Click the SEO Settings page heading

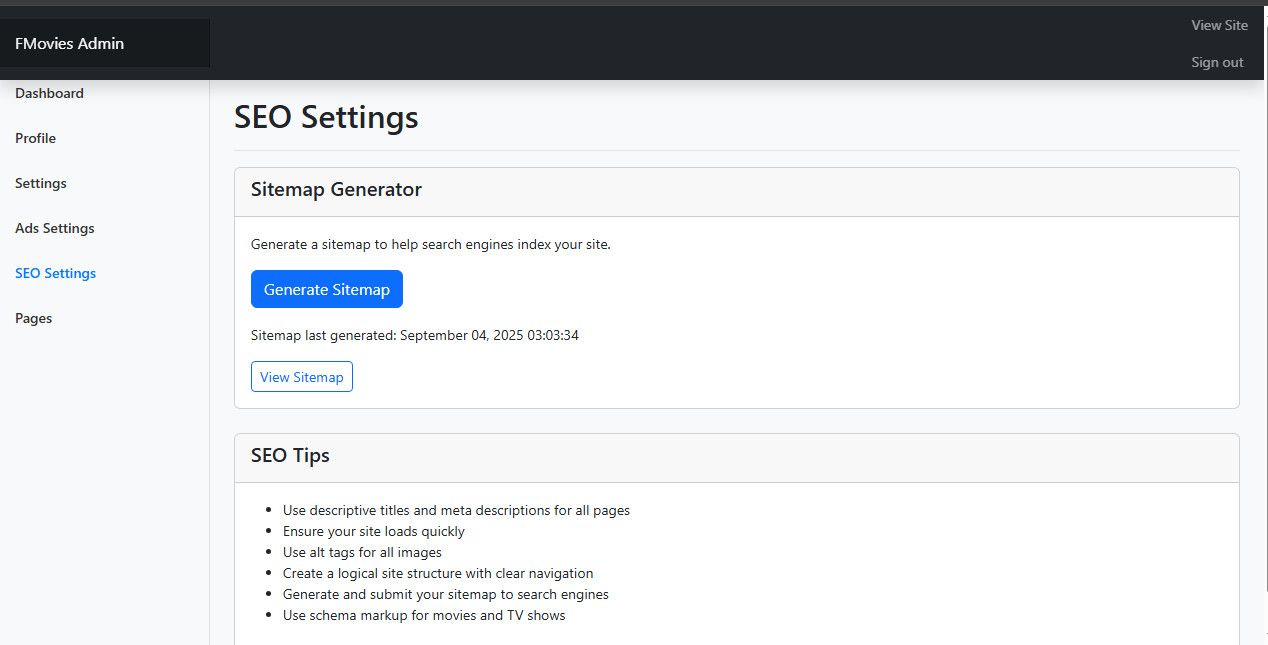(326, 117)
